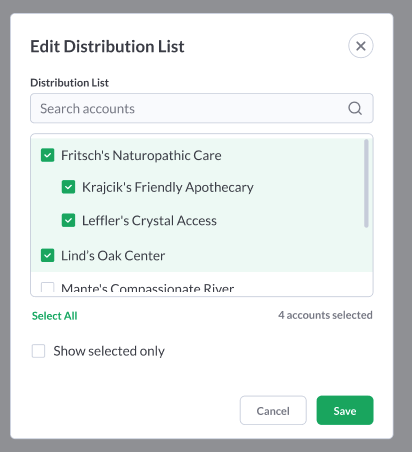Click the magnifier search icon

pyautogui.click(x=355, y=108)
